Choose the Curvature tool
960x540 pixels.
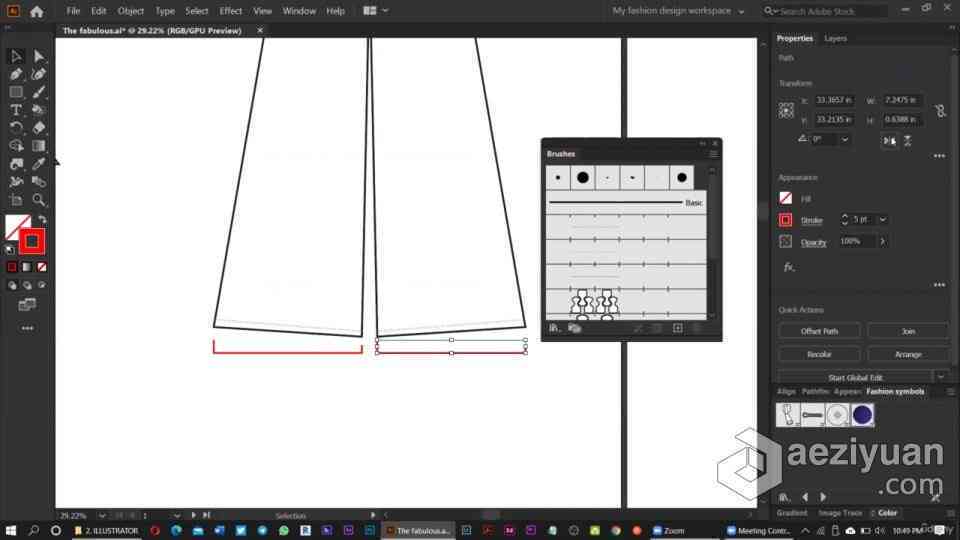[x=39, y=74]
